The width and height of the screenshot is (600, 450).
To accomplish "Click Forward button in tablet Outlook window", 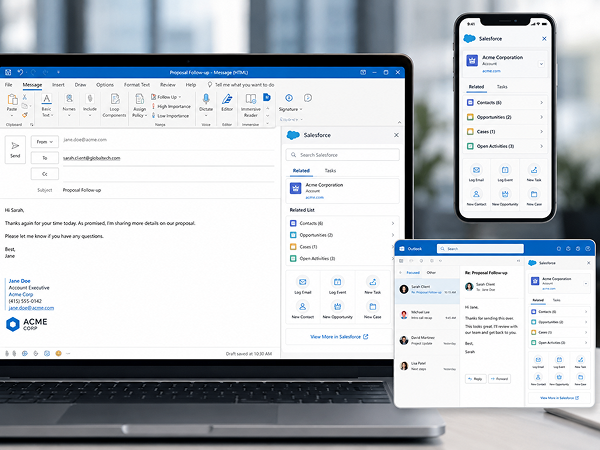I will 499,379.
